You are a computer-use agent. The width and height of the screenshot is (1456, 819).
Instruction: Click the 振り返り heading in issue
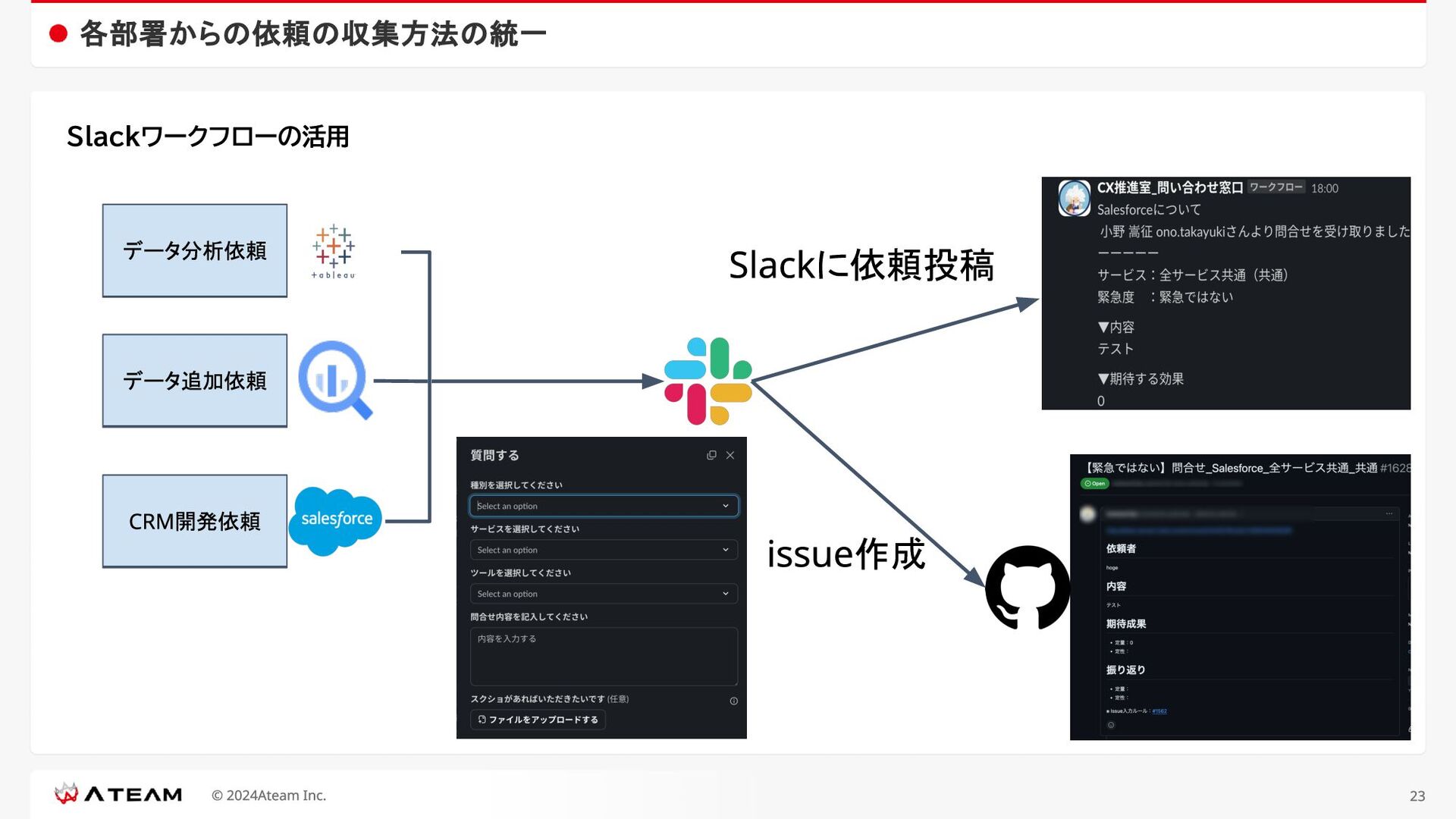1125,670
